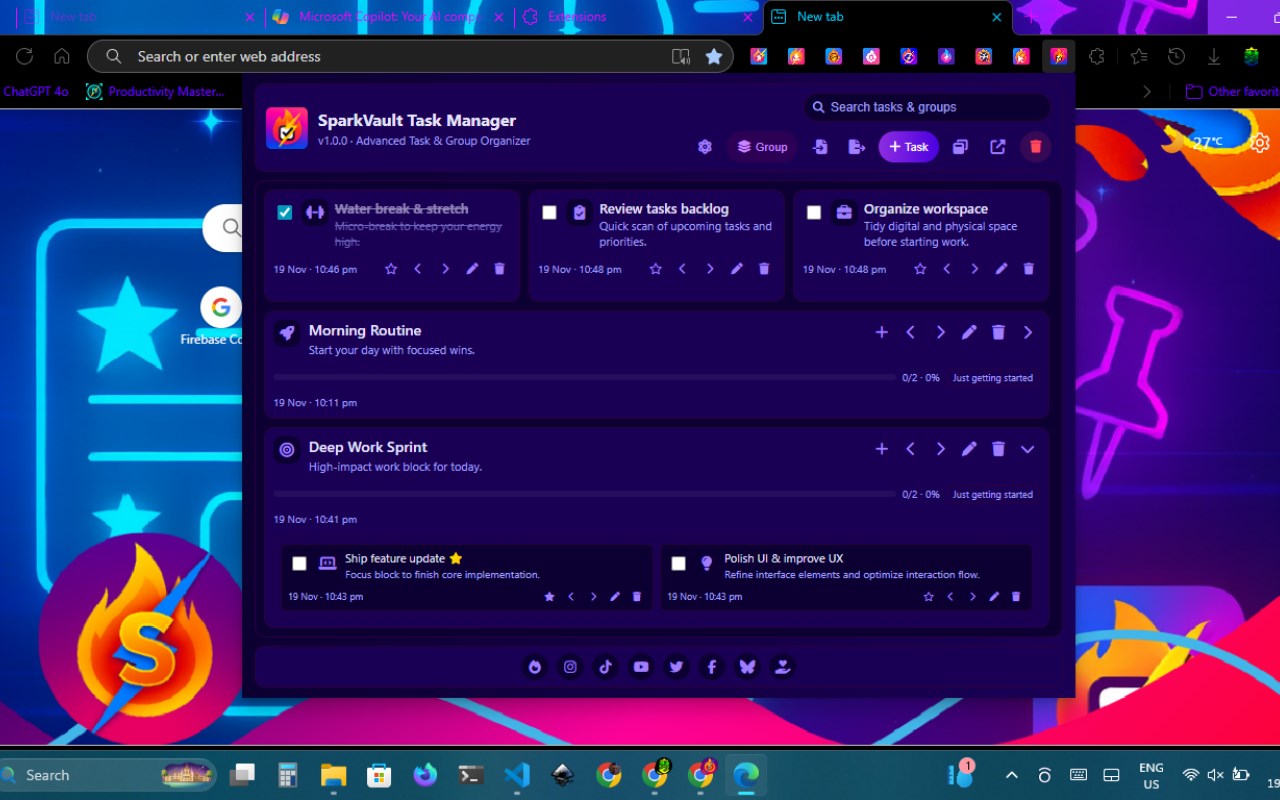
Task: Star the Water break & stretch task
Action: pos(391,269)
